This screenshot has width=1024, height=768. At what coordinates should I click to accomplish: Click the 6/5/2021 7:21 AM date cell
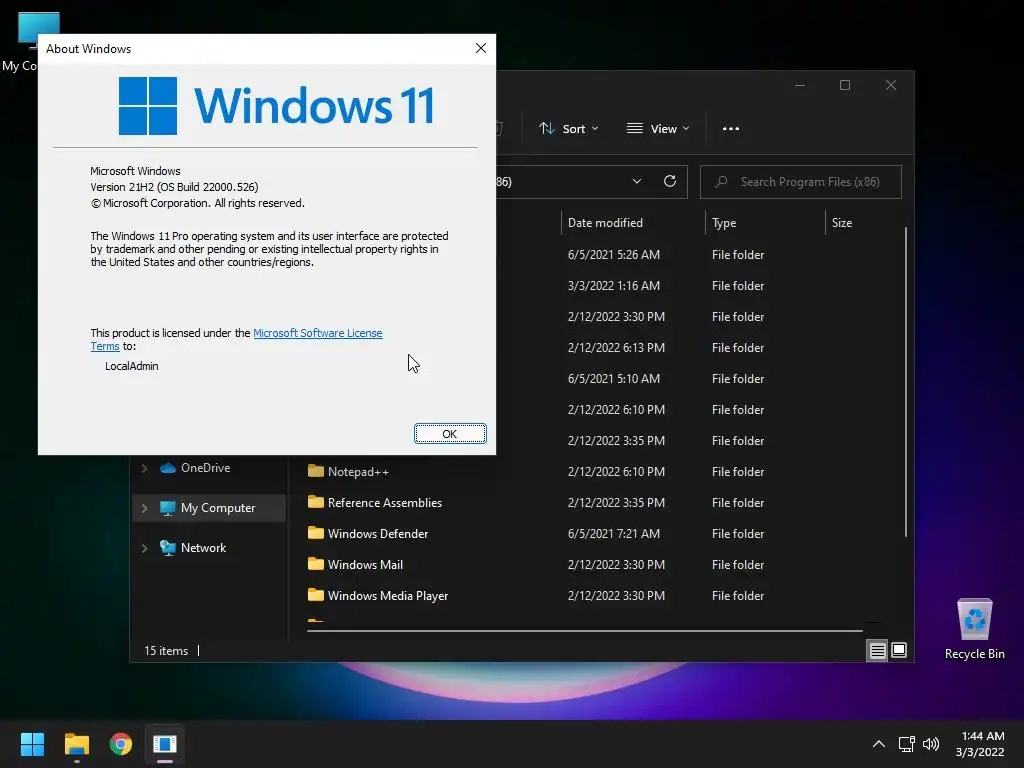pos(614,534)
